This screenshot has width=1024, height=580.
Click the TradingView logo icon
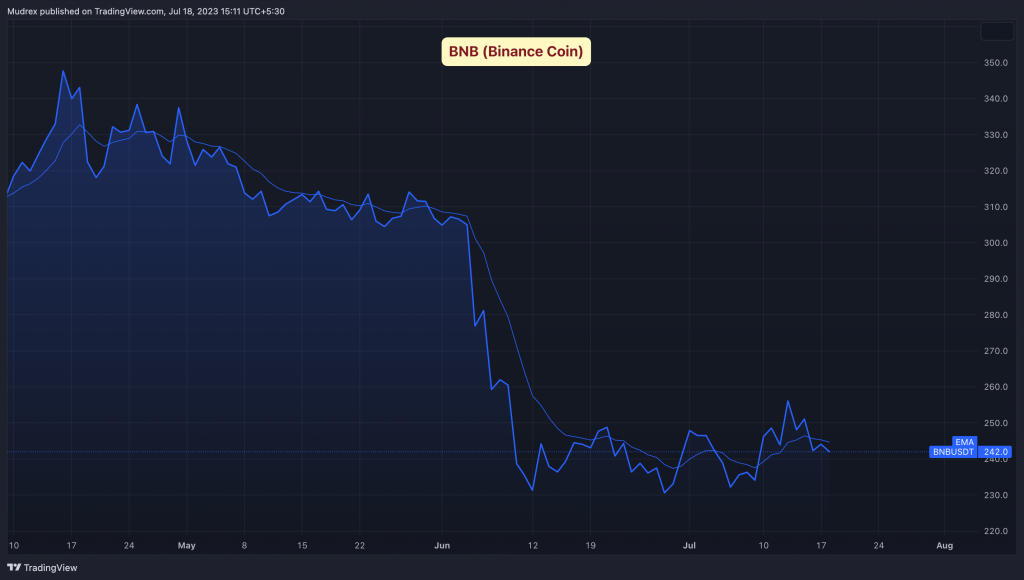(14, 568)
